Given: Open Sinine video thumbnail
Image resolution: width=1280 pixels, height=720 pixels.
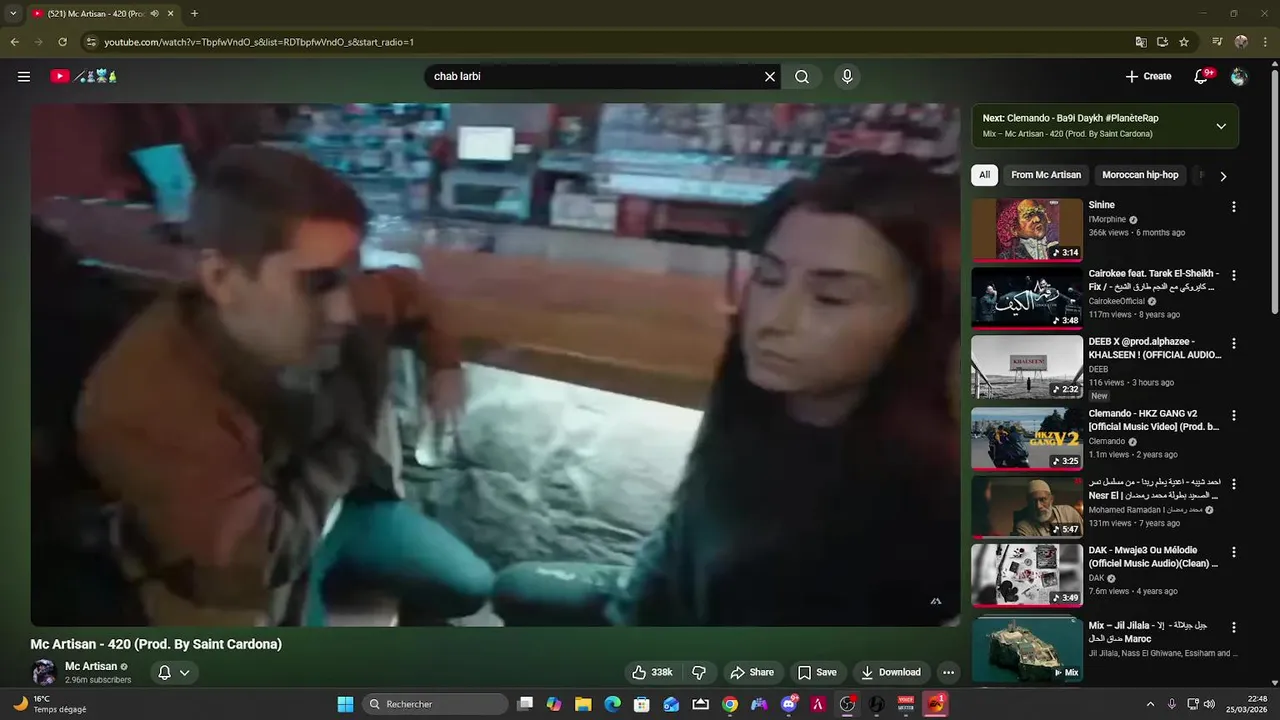Looking at the screenshot, I should 1027,229.
